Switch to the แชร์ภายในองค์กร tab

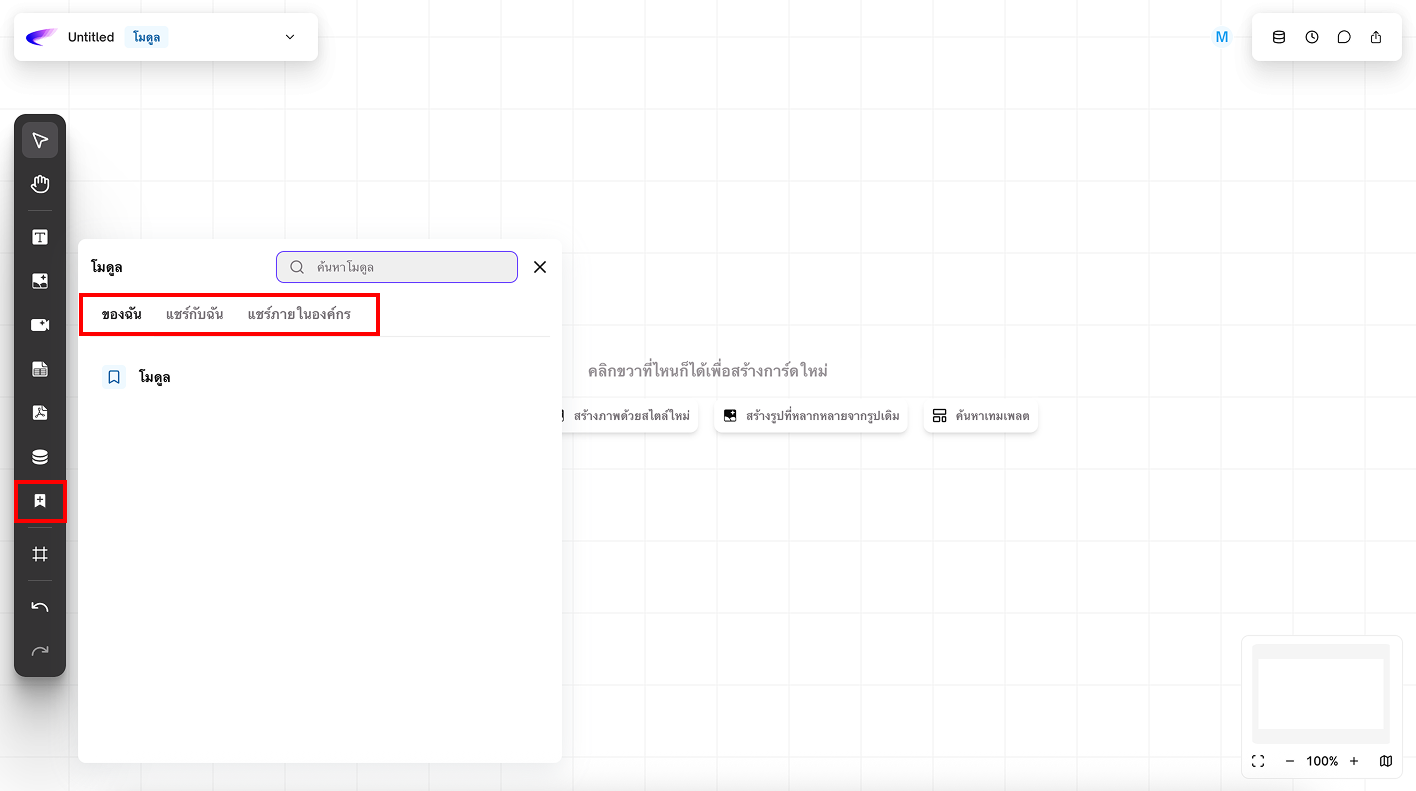coord(299,314)
